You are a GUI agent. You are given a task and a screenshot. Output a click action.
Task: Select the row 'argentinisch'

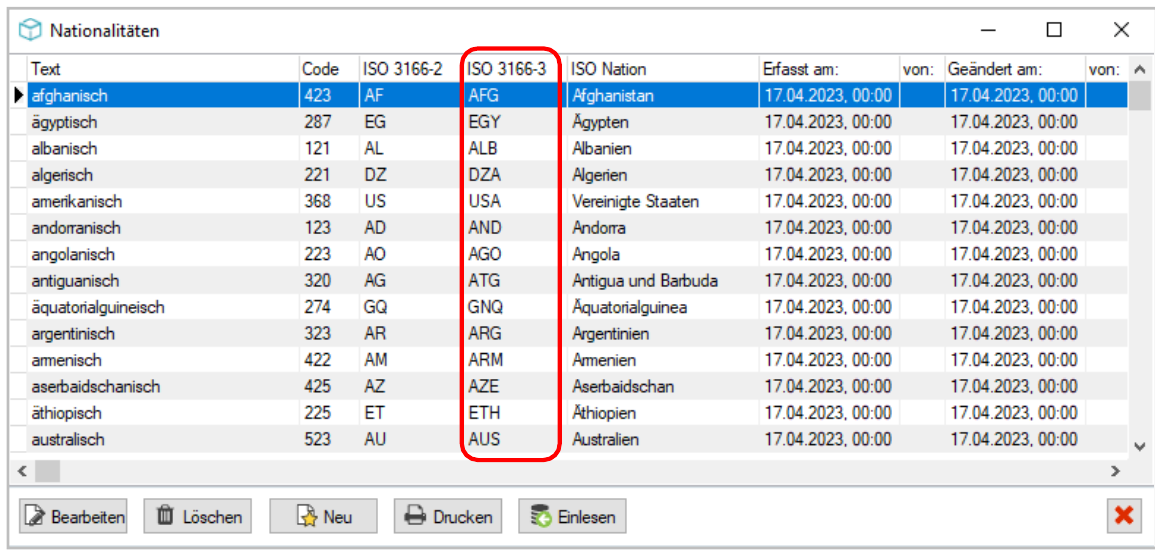[570, 334]
